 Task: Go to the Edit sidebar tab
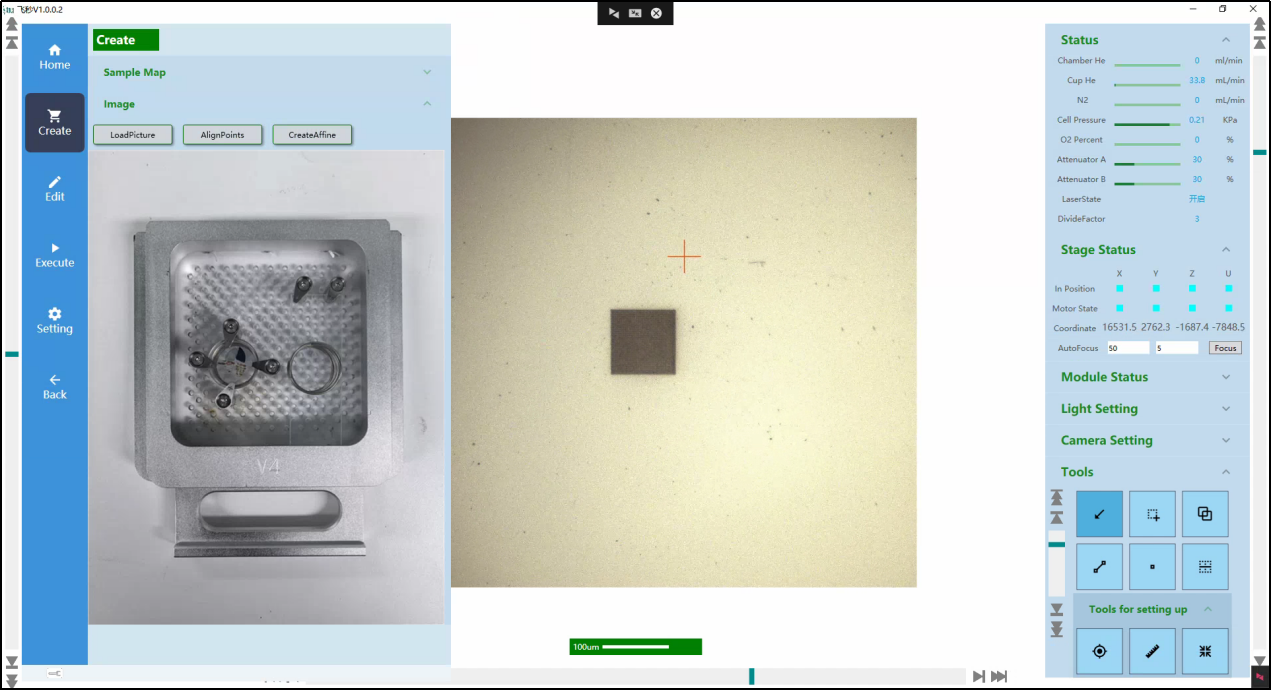[55, 188]
